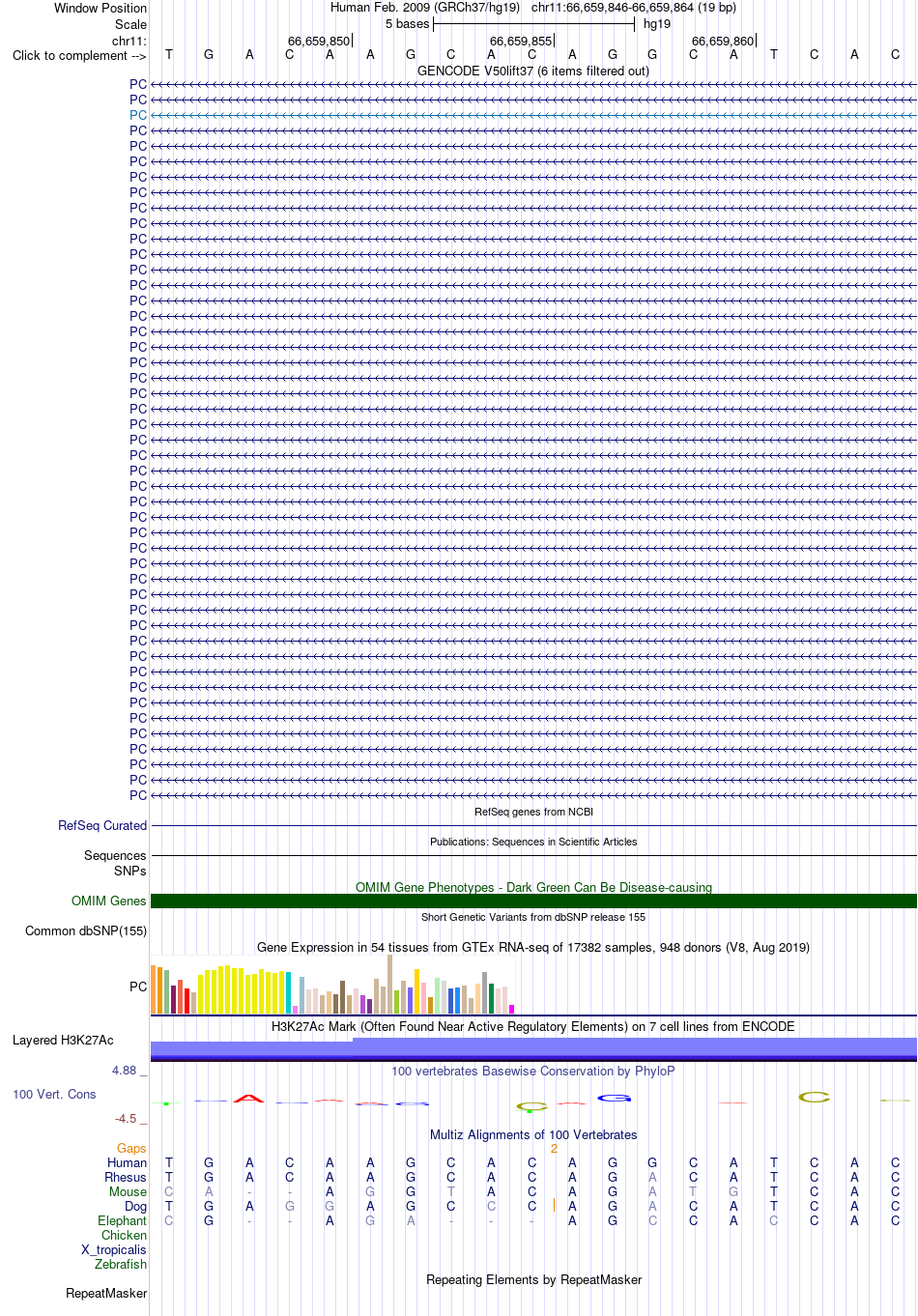Click the 5 bases scale label
The image size is (918, 1316).
[x=407, y=24]
